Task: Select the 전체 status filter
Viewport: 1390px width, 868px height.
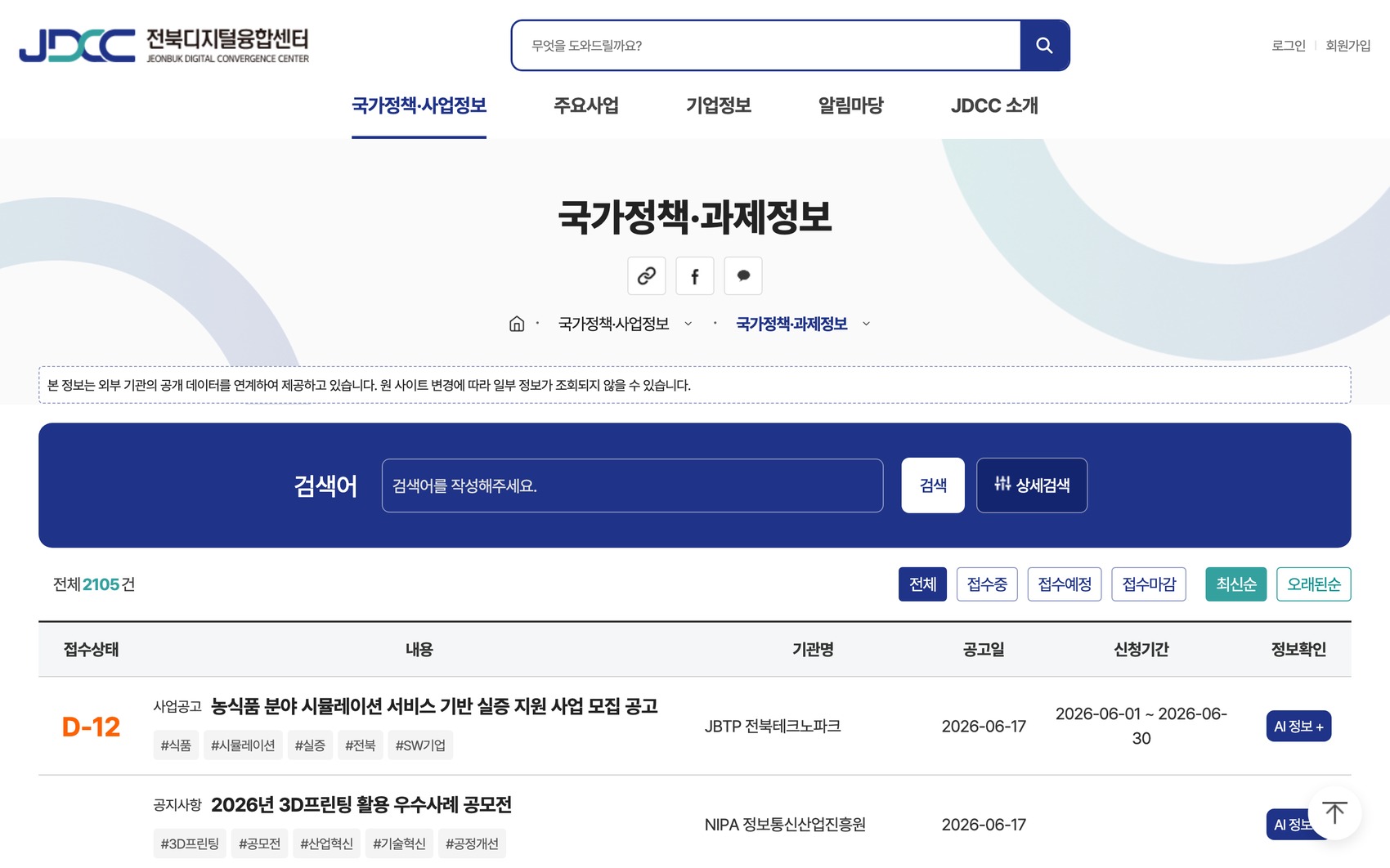Action: (x=922, y=584)
